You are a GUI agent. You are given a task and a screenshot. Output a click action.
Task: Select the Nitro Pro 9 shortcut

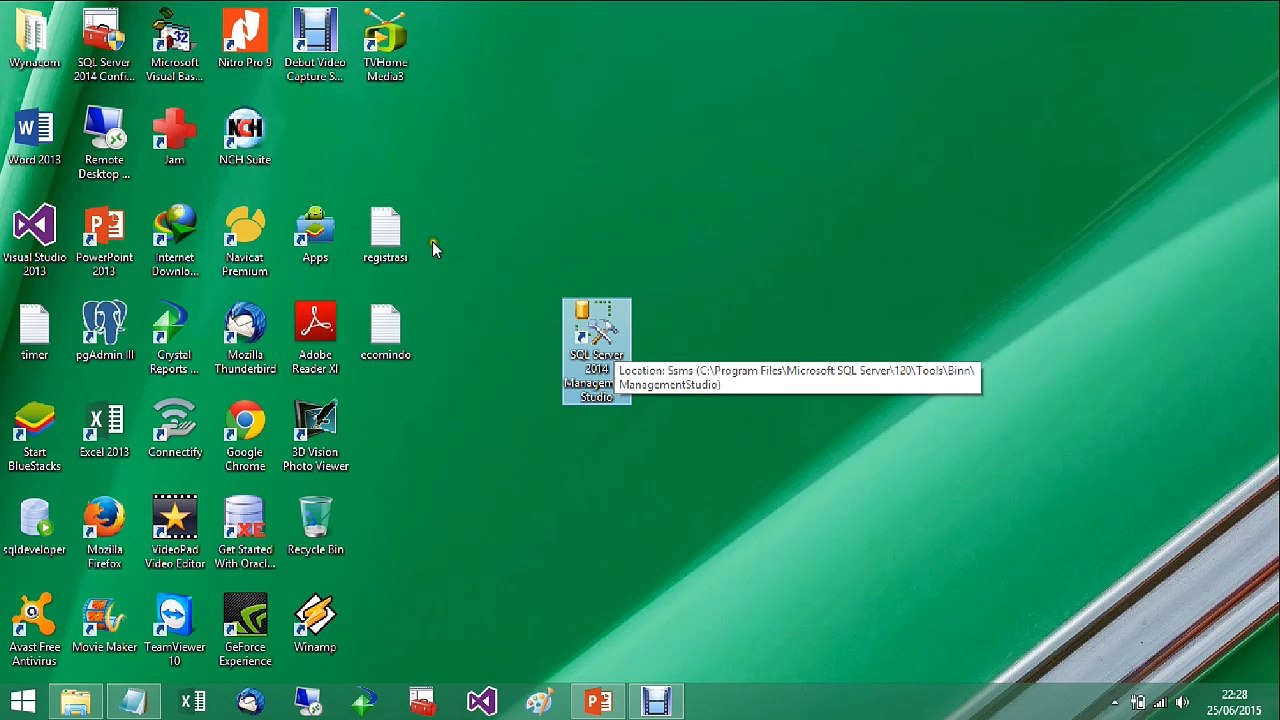click(x=245, y=40)
